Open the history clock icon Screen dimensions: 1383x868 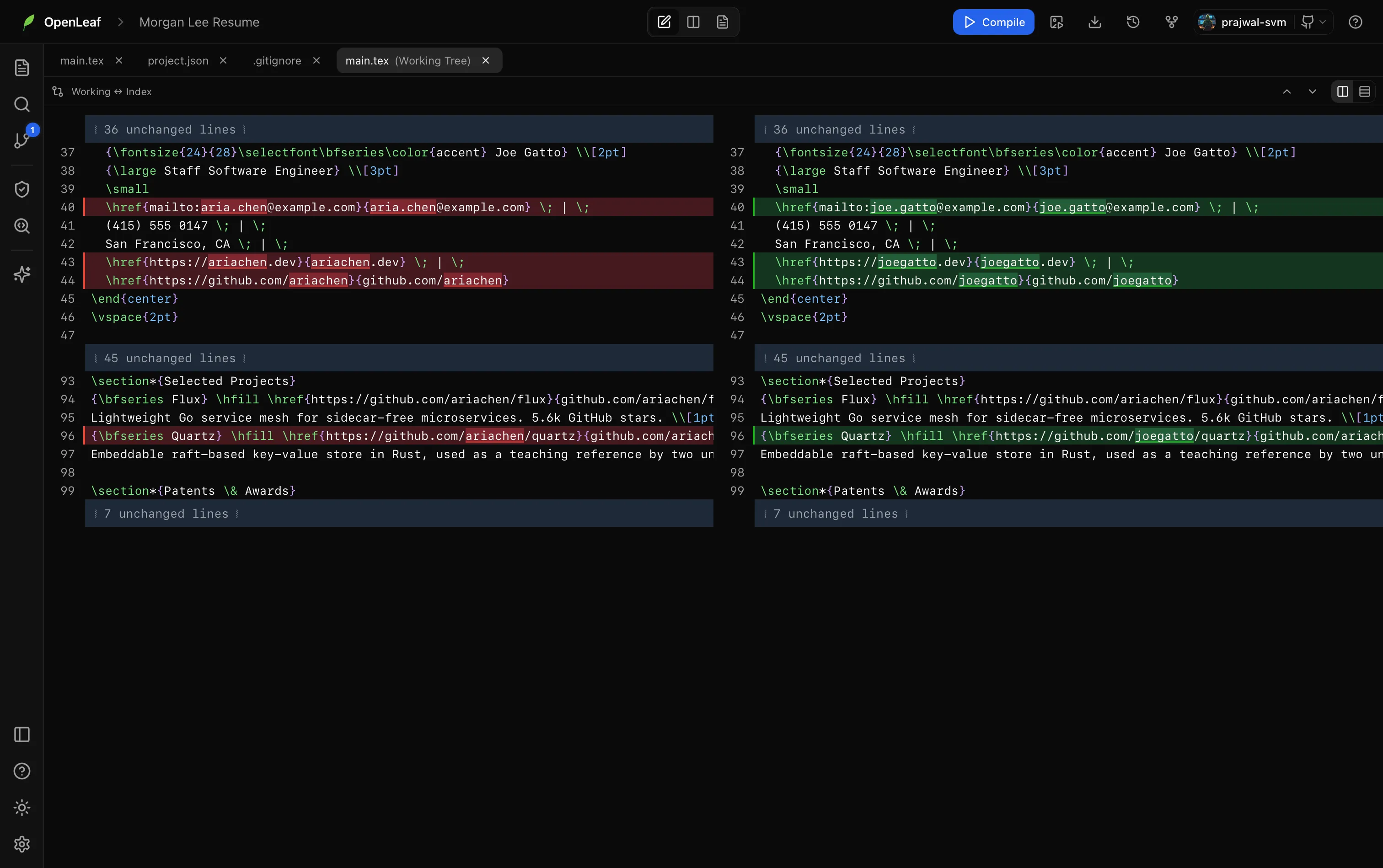[x=1133, y=22]
